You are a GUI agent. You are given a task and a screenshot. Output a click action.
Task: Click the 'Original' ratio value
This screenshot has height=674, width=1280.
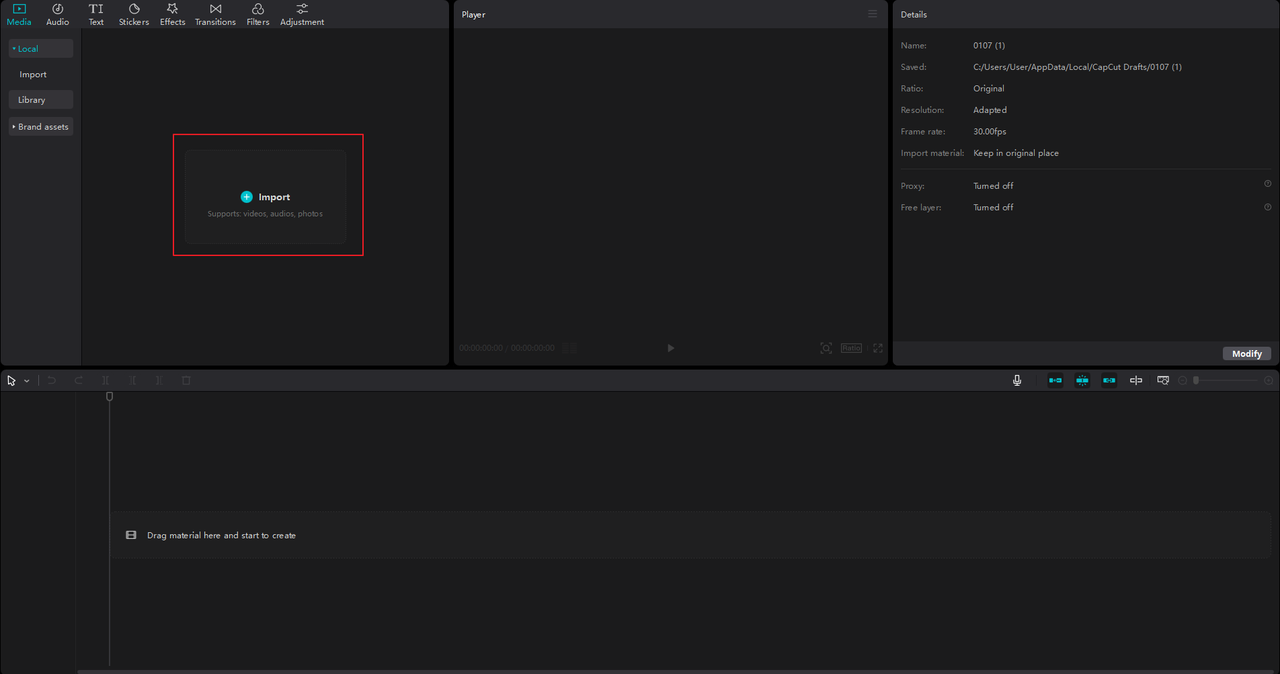click(x=989, y=88)
